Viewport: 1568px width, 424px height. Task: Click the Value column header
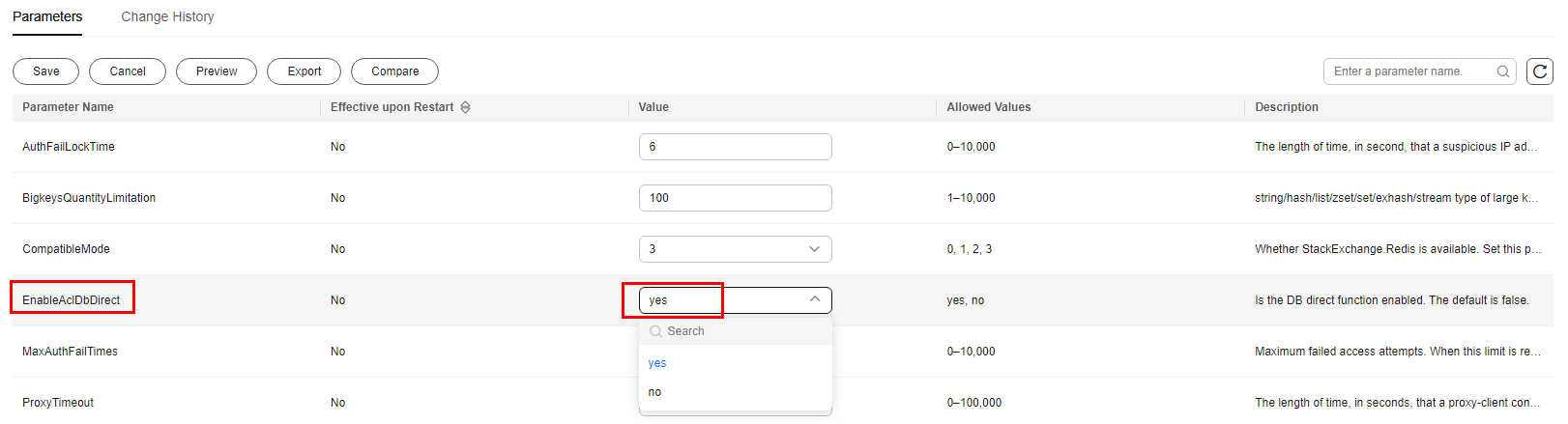[x=653, y=107]
